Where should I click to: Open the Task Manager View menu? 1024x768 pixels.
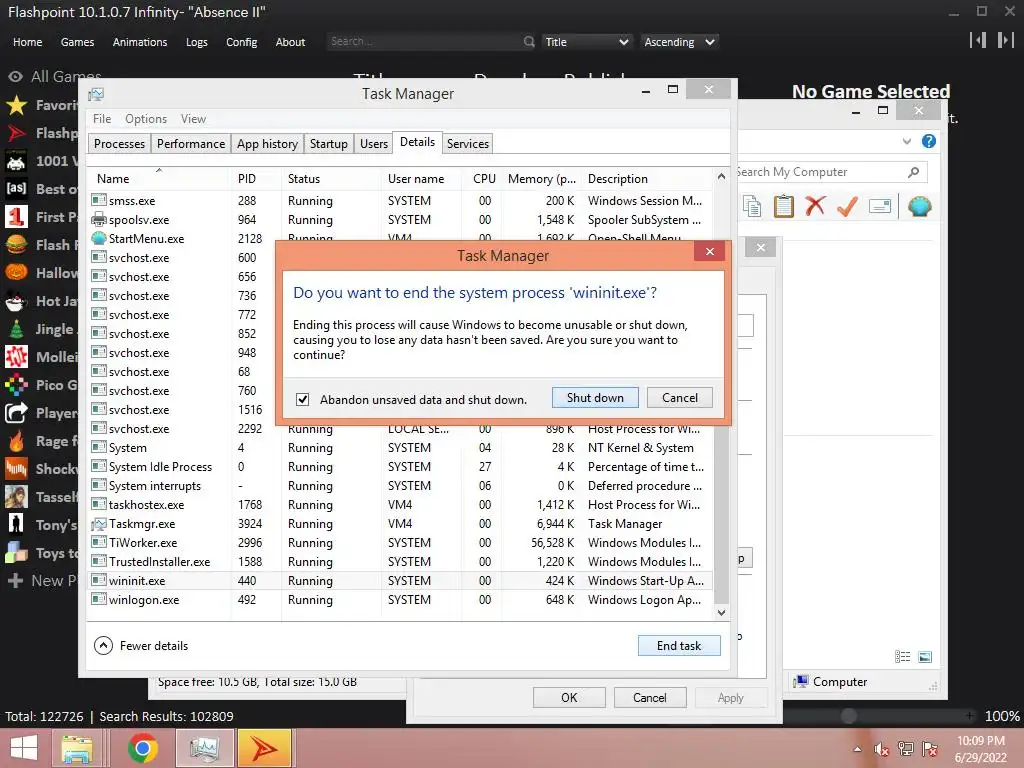point(193,119)
